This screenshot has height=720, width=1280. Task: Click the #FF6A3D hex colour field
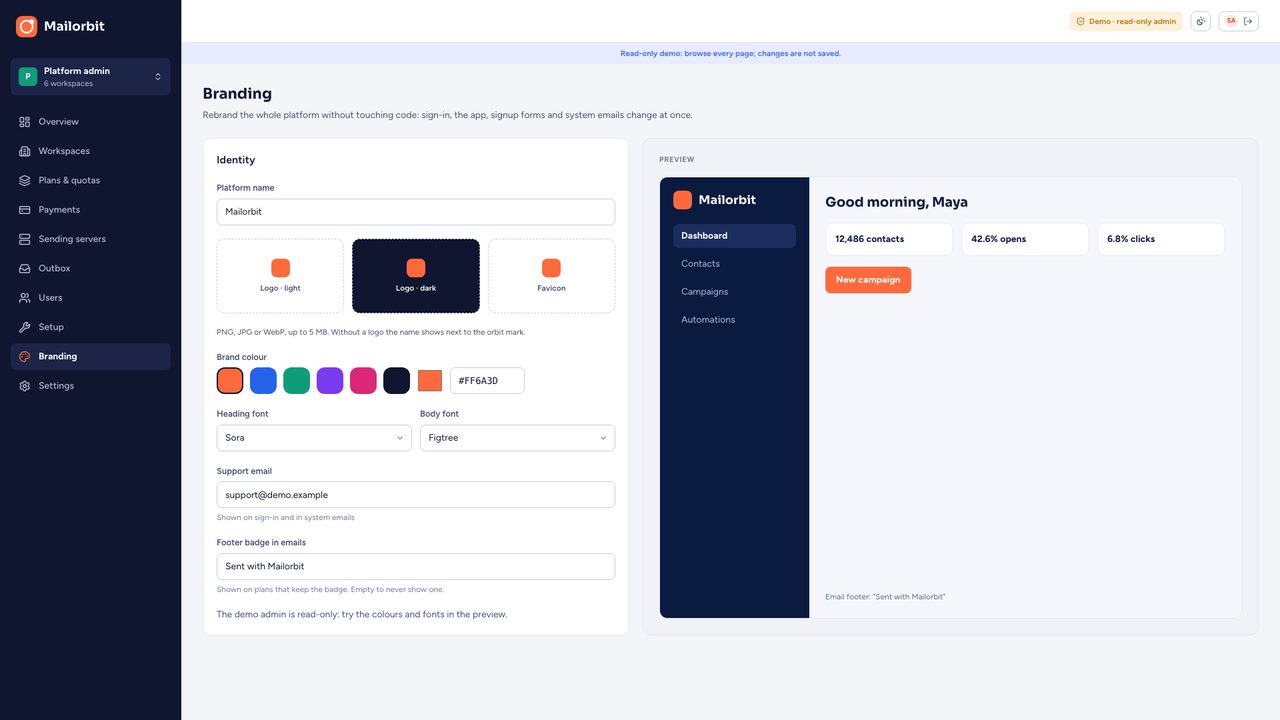pos(487,380)
